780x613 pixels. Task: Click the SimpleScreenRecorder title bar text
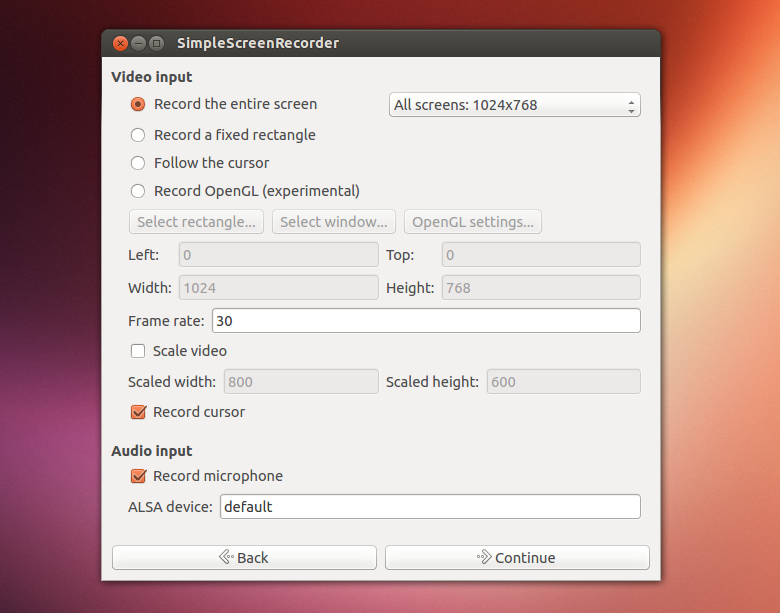(x=258, y=43)
